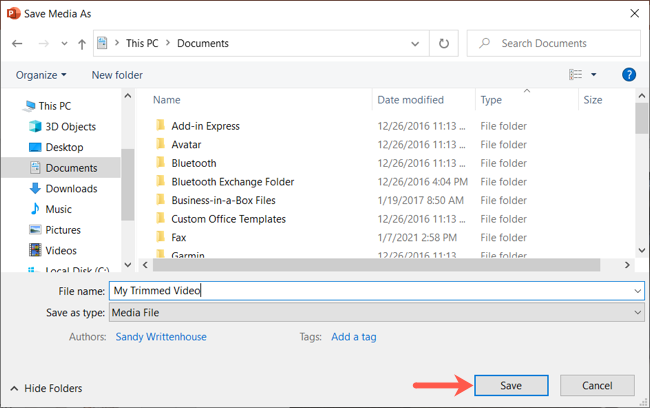Open the blue Help icon

click(628, 75)
